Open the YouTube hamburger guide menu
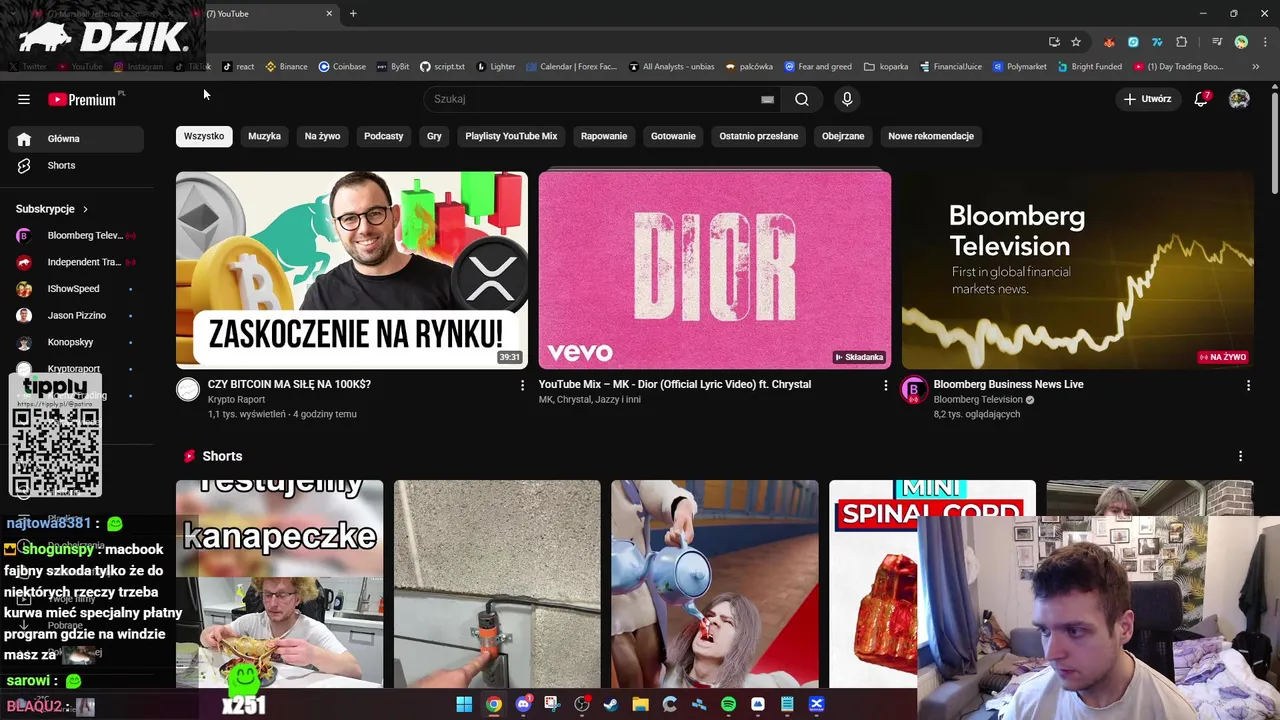Viewport: 1280px width, 720px height. coord(24,99)
